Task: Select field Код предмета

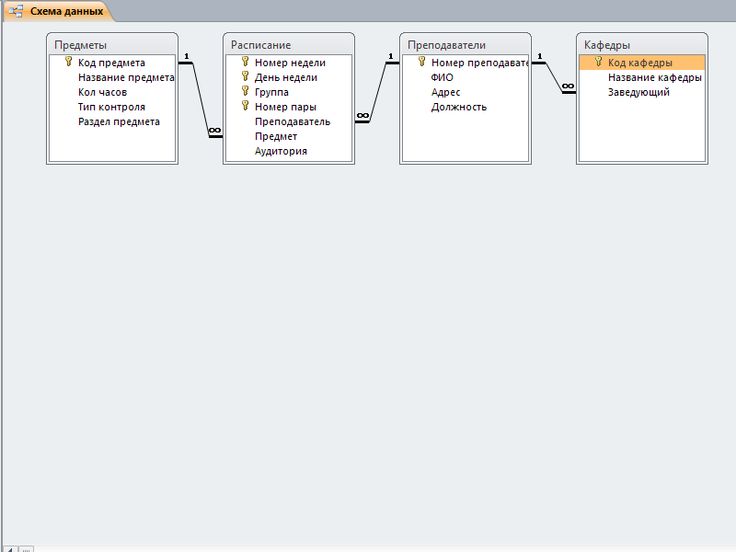Action: point(112,62)
